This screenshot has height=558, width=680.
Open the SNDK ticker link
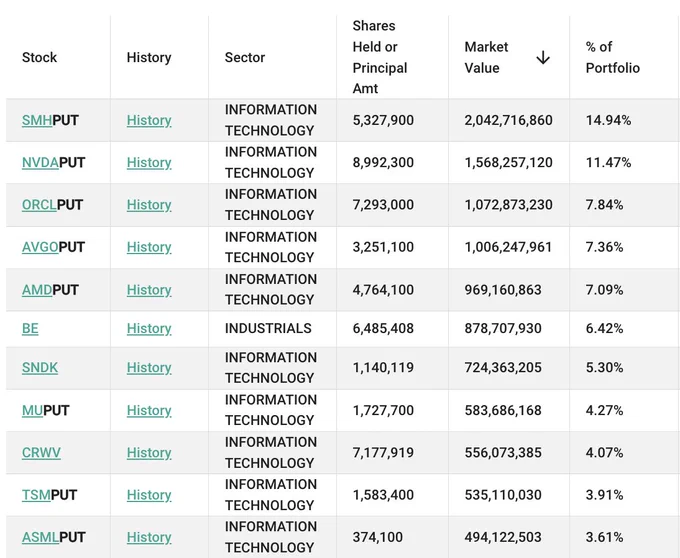pos(39,368)
